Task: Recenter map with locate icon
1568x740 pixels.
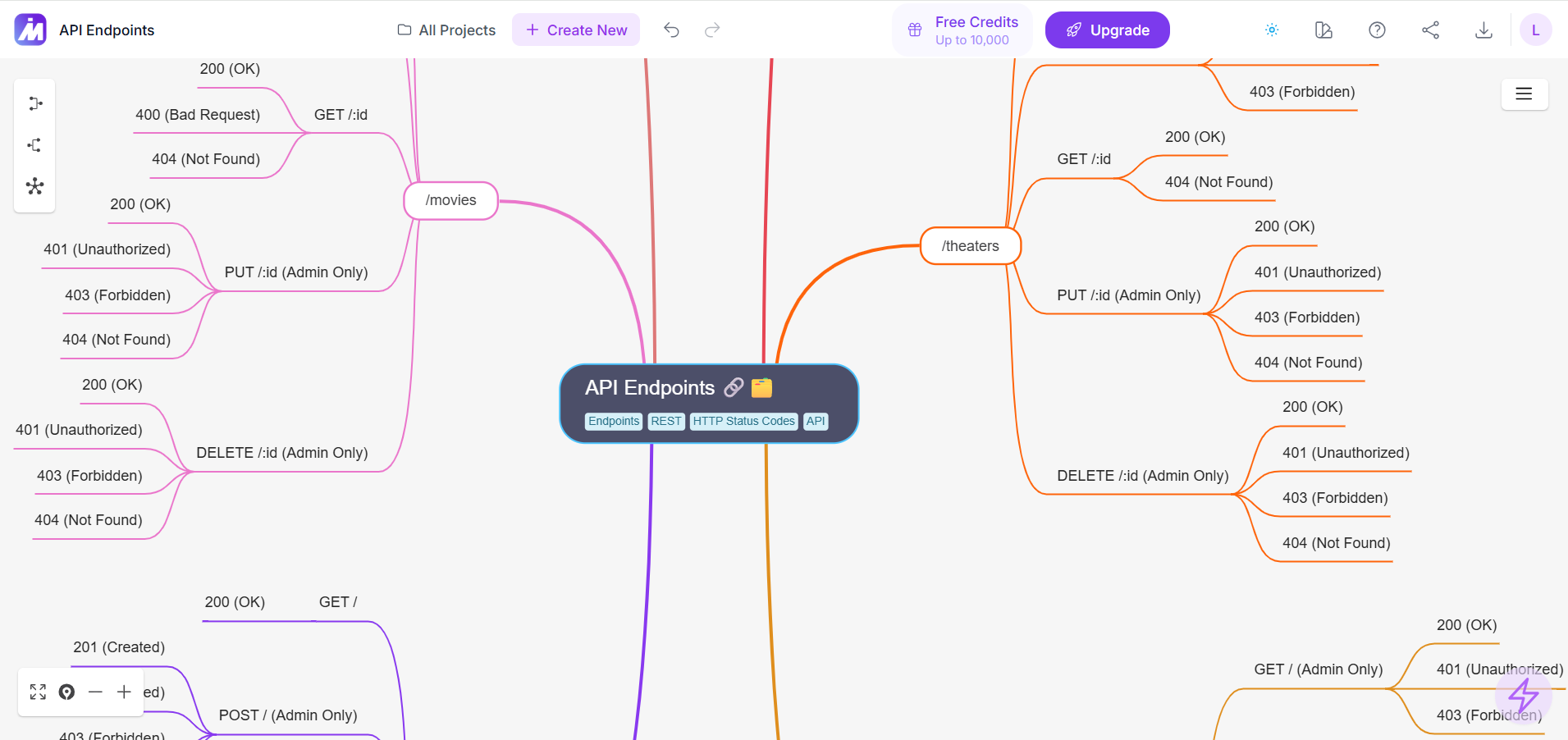Action: click(x=66, y=692)
